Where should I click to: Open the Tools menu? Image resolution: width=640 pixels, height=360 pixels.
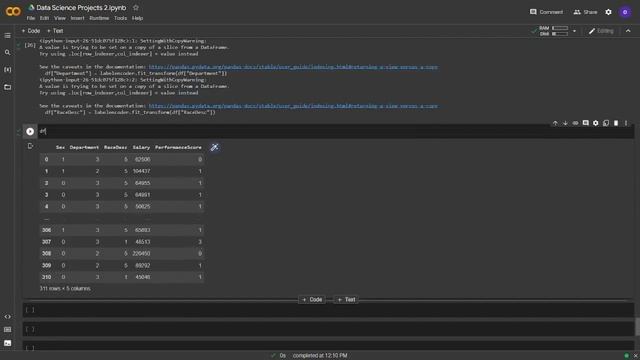(x=120, y=18)
